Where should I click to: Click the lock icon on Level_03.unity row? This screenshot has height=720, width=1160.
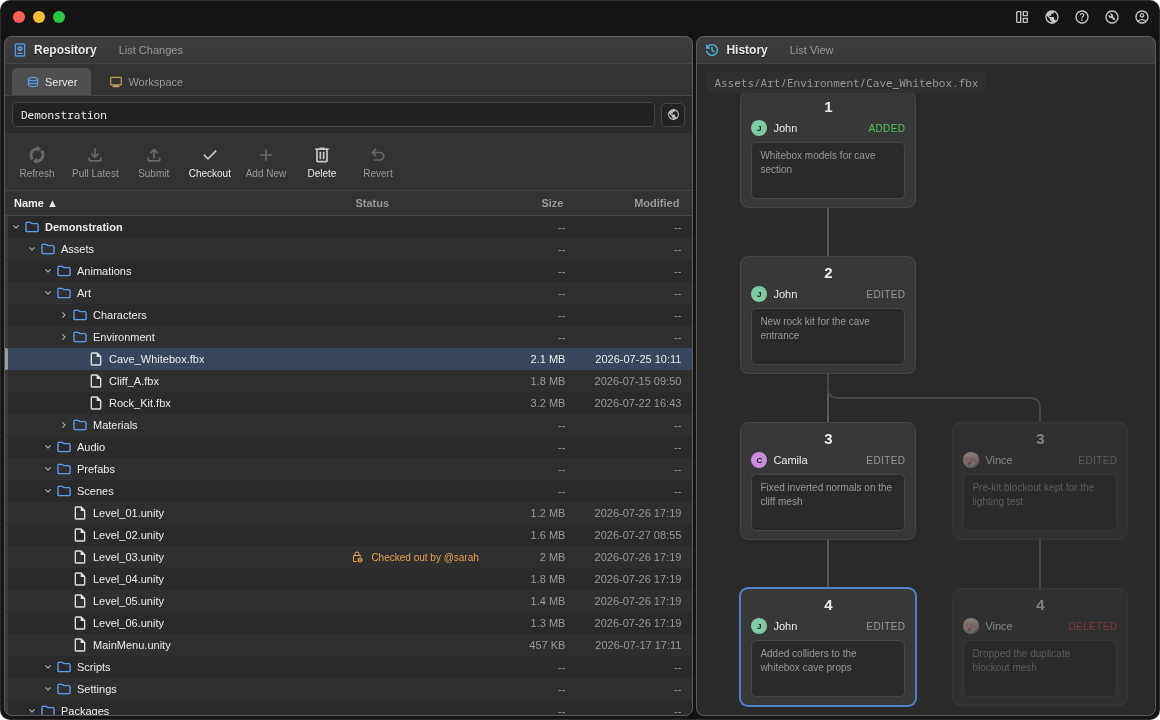click(x=357, y=557)
